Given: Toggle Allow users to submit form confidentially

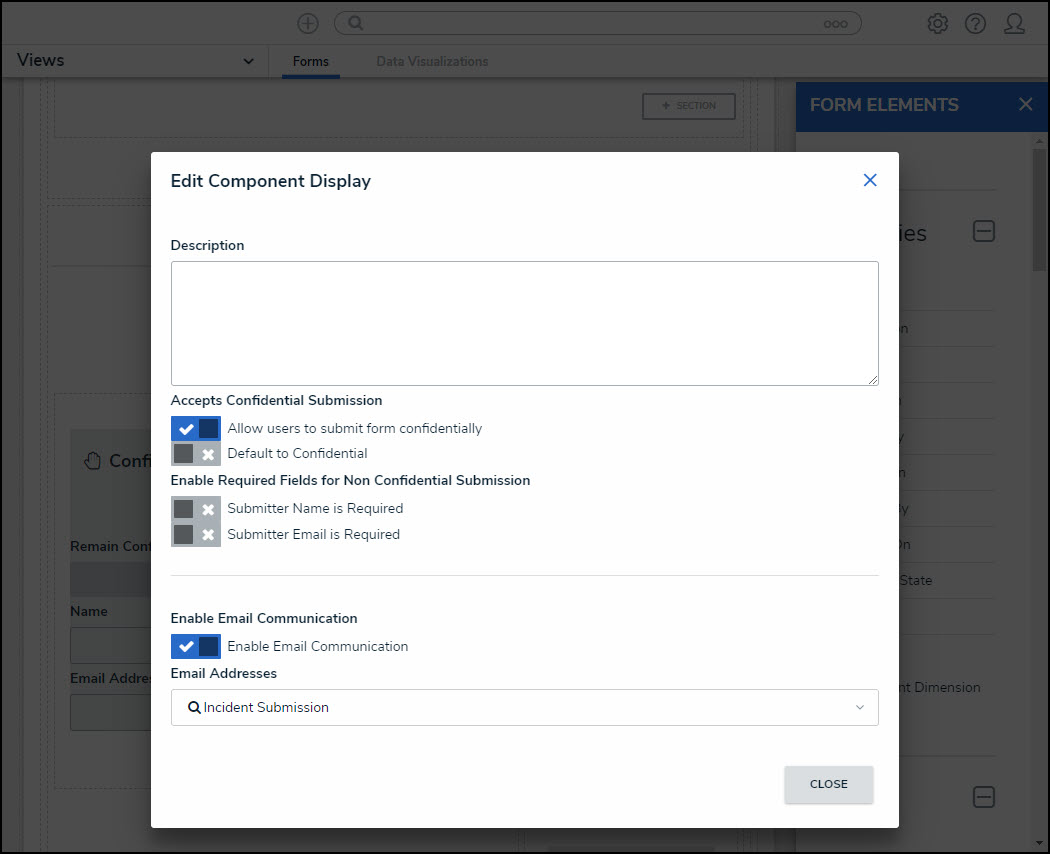Looking at the screenshot, I should tap(196, 428).
